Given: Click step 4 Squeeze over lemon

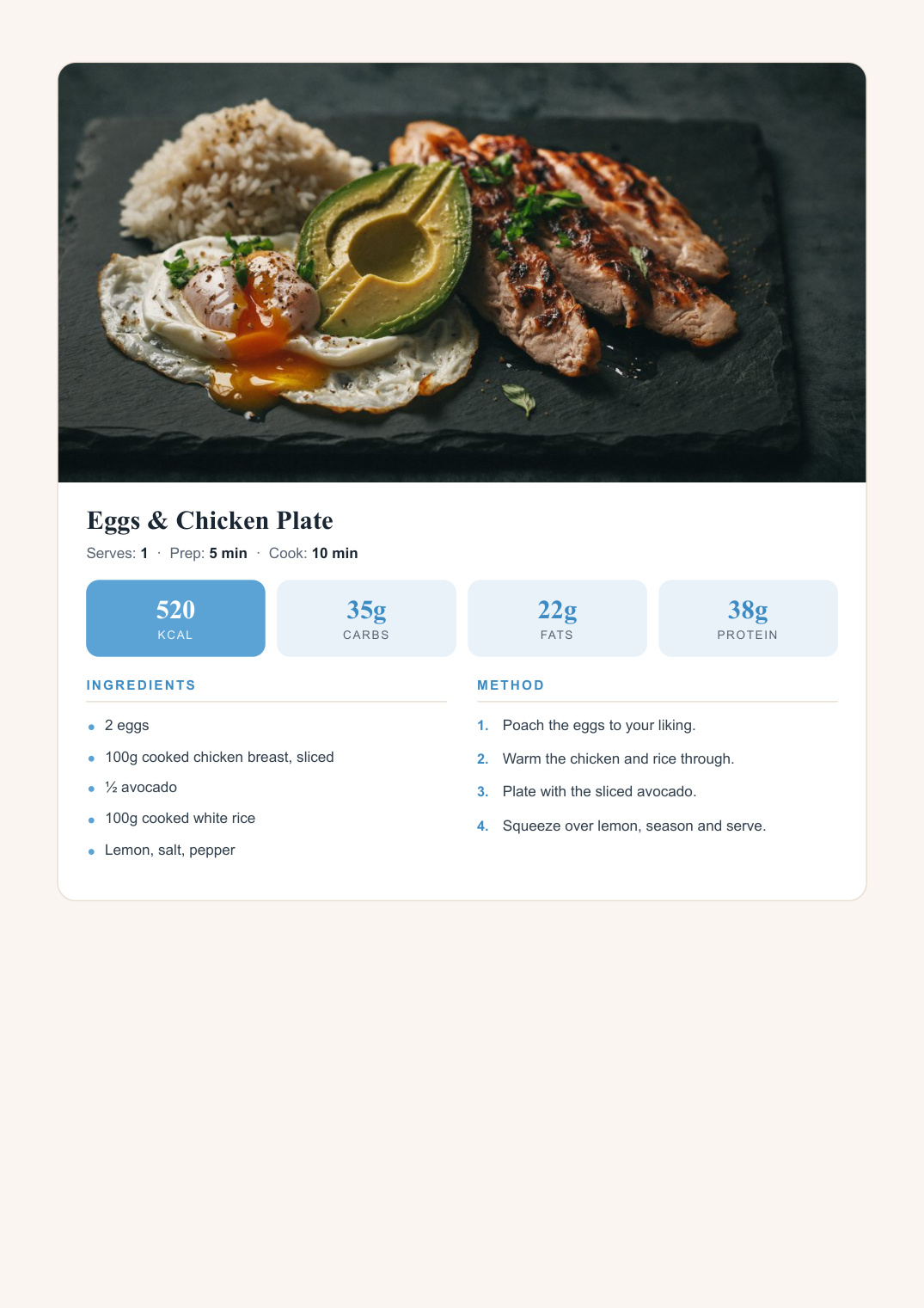Looking at the screenshot, I should (x=633, y=826).
